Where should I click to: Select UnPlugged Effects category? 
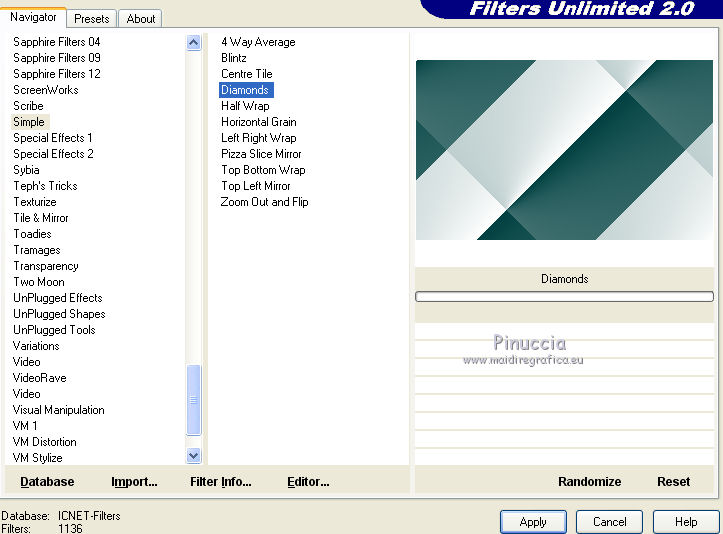pos(58,298)
